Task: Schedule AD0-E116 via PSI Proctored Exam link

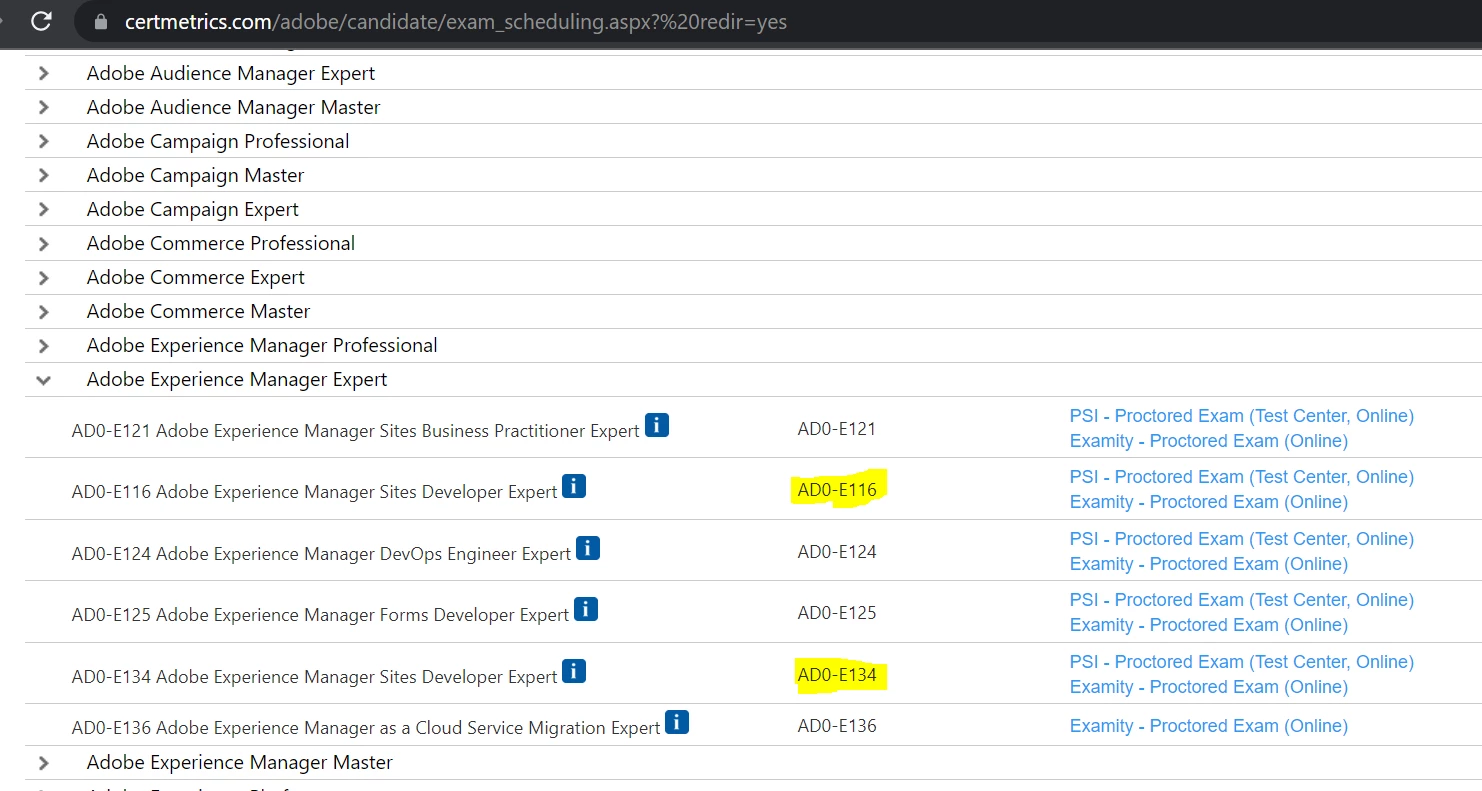Action: click(1242, 477)
